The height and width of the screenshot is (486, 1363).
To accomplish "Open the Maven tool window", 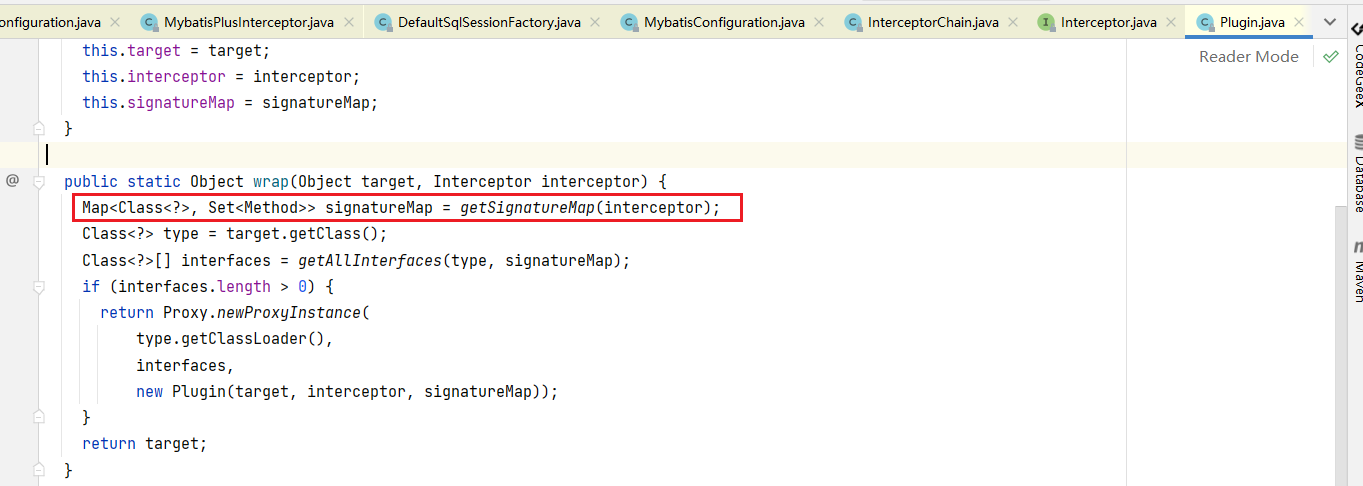I will pos(1357,269).
